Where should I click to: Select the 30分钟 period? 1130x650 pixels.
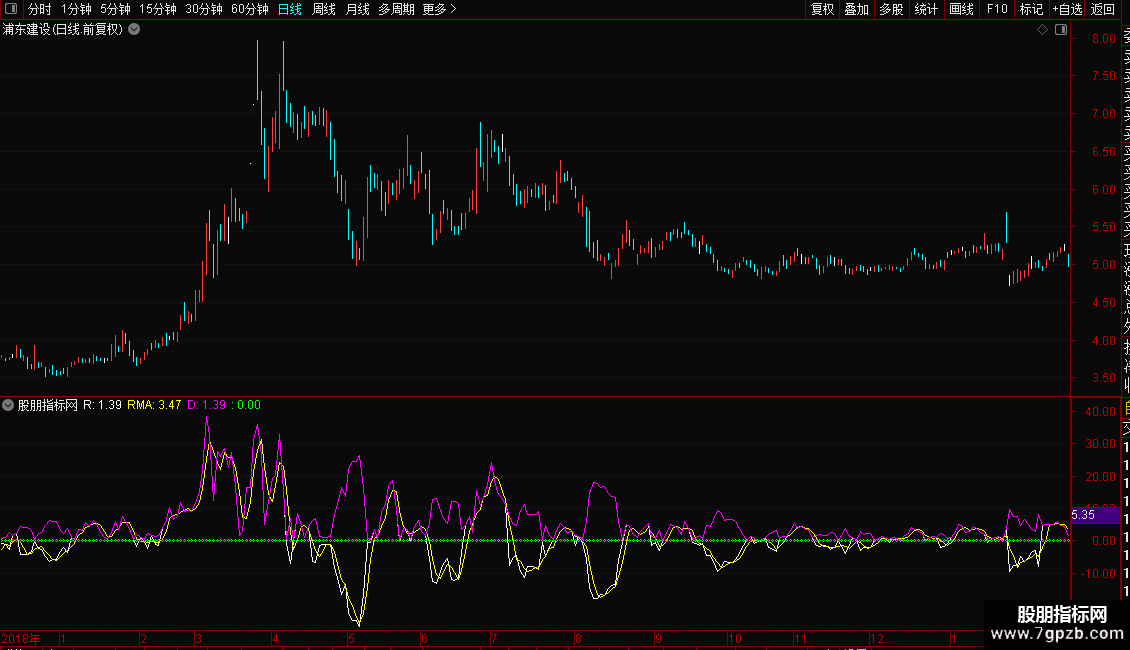(x=204, y=9)
